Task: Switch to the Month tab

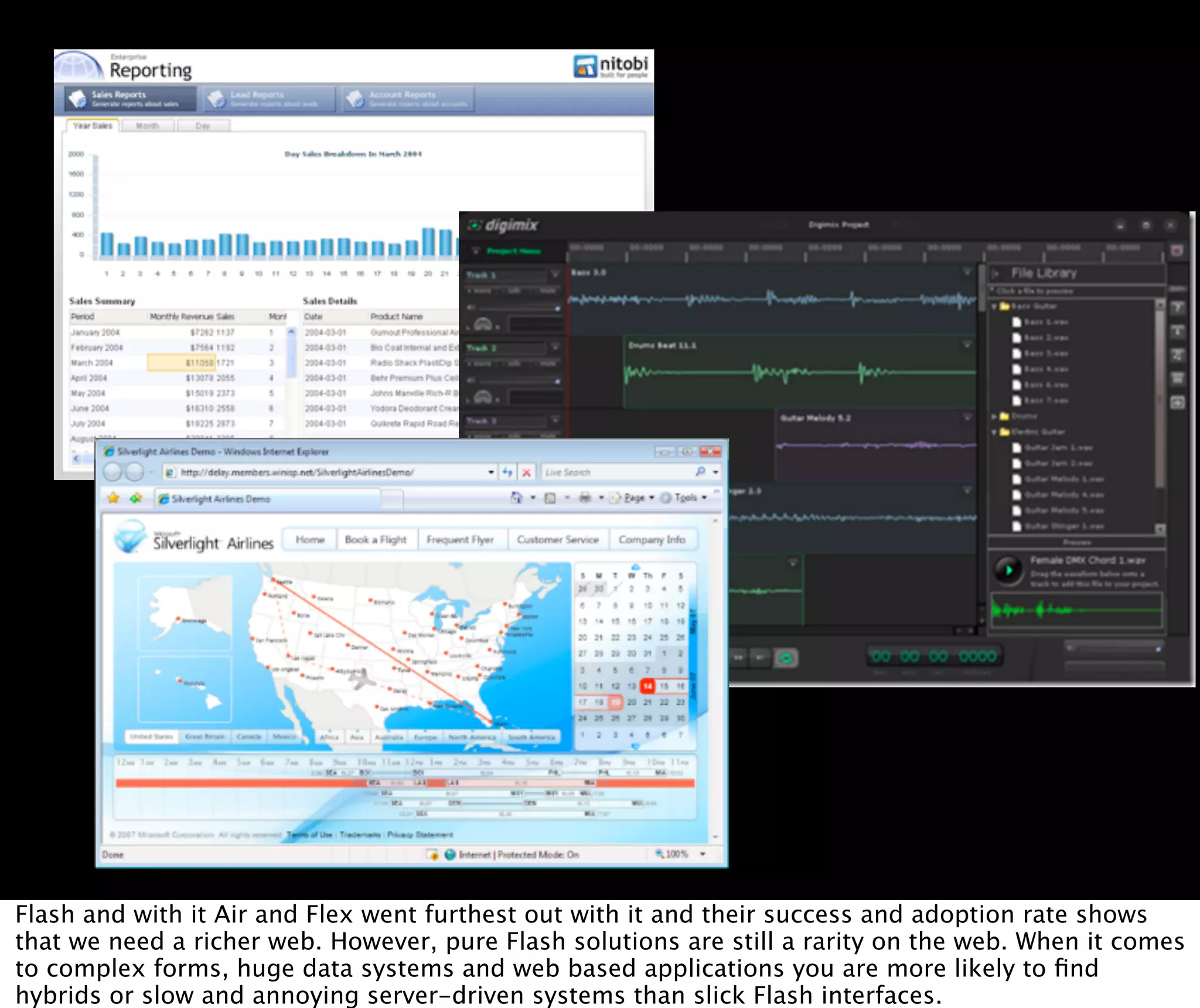Action: (148, 125)
